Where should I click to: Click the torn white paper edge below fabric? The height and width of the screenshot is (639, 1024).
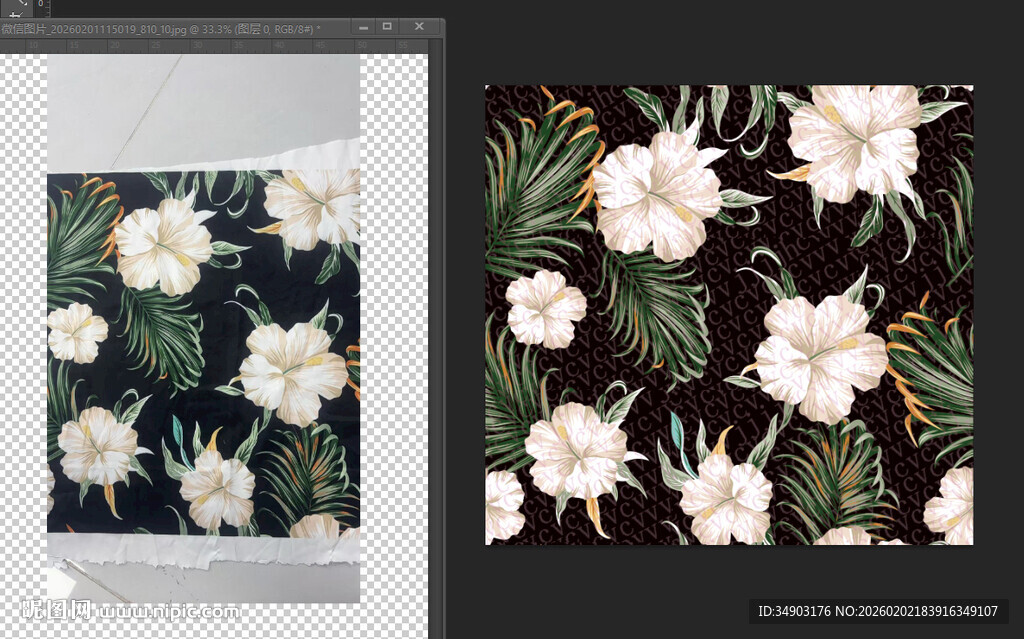[x=200, y=549]
